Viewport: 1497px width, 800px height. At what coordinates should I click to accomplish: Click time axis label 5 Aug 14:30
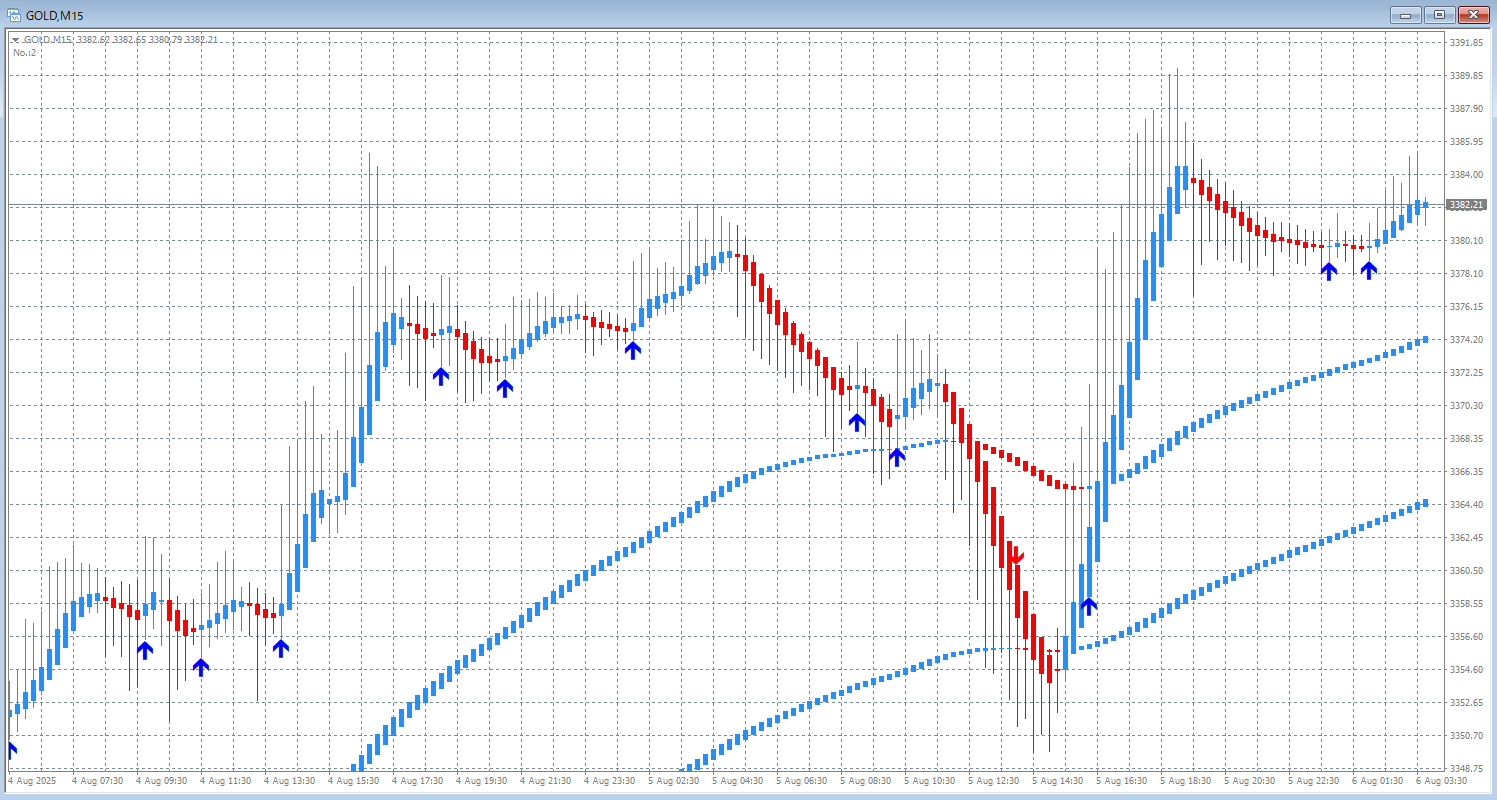[x=1057, y=781]
